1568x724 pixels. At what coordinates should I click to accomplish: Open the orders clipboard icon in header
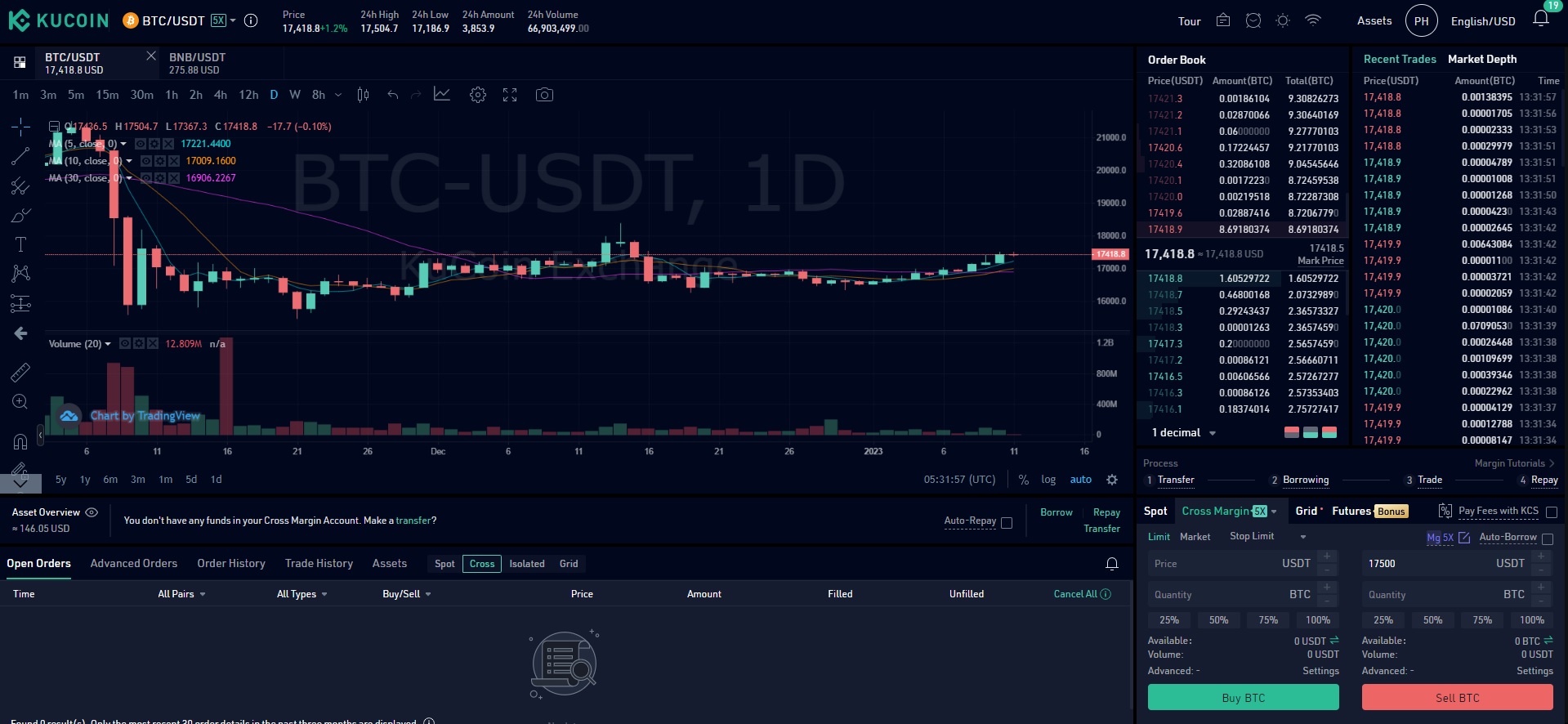[x=1223, y=20]
